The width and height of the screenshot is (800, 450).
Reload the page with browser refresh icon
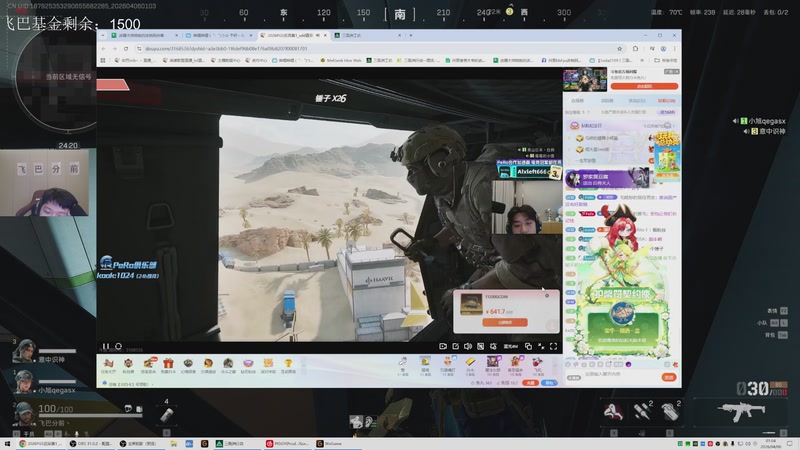click(126, 48)
